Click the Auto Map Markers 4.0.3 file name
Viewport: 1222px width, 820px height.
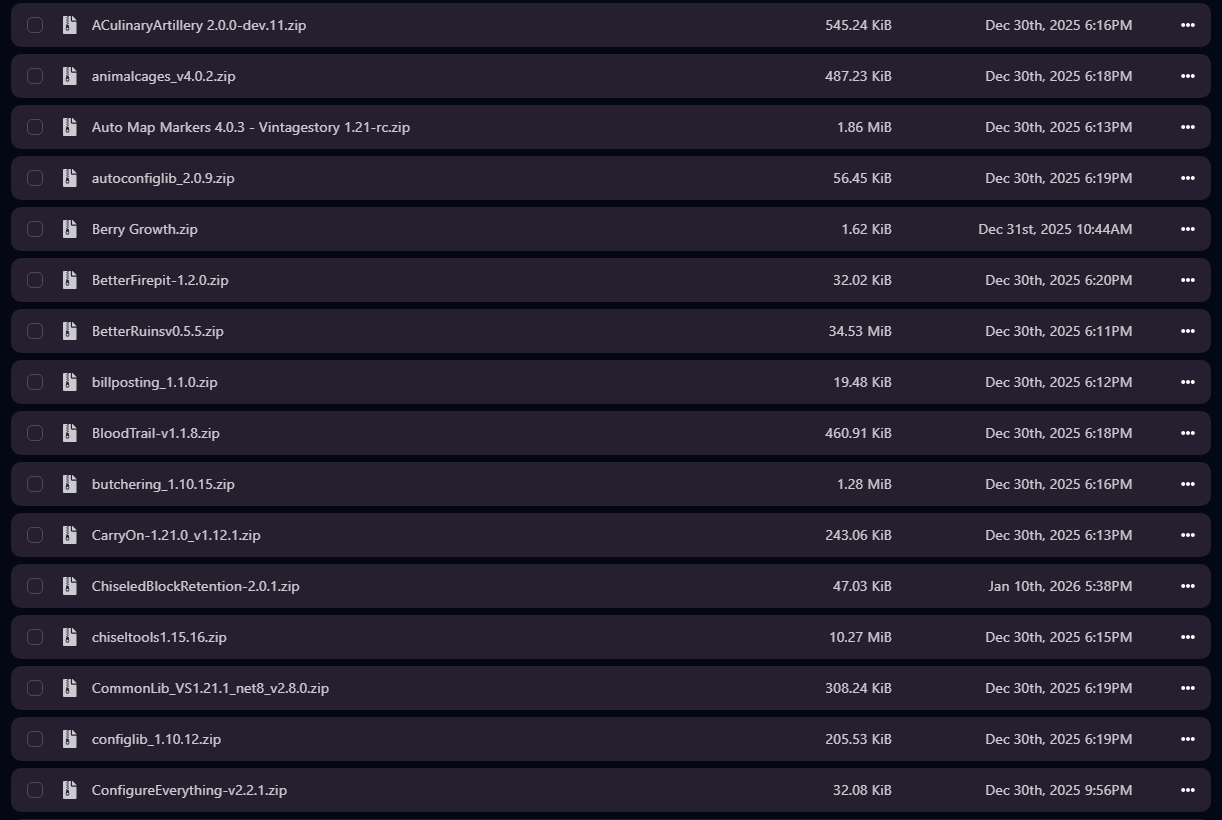(x=250, y=127)
